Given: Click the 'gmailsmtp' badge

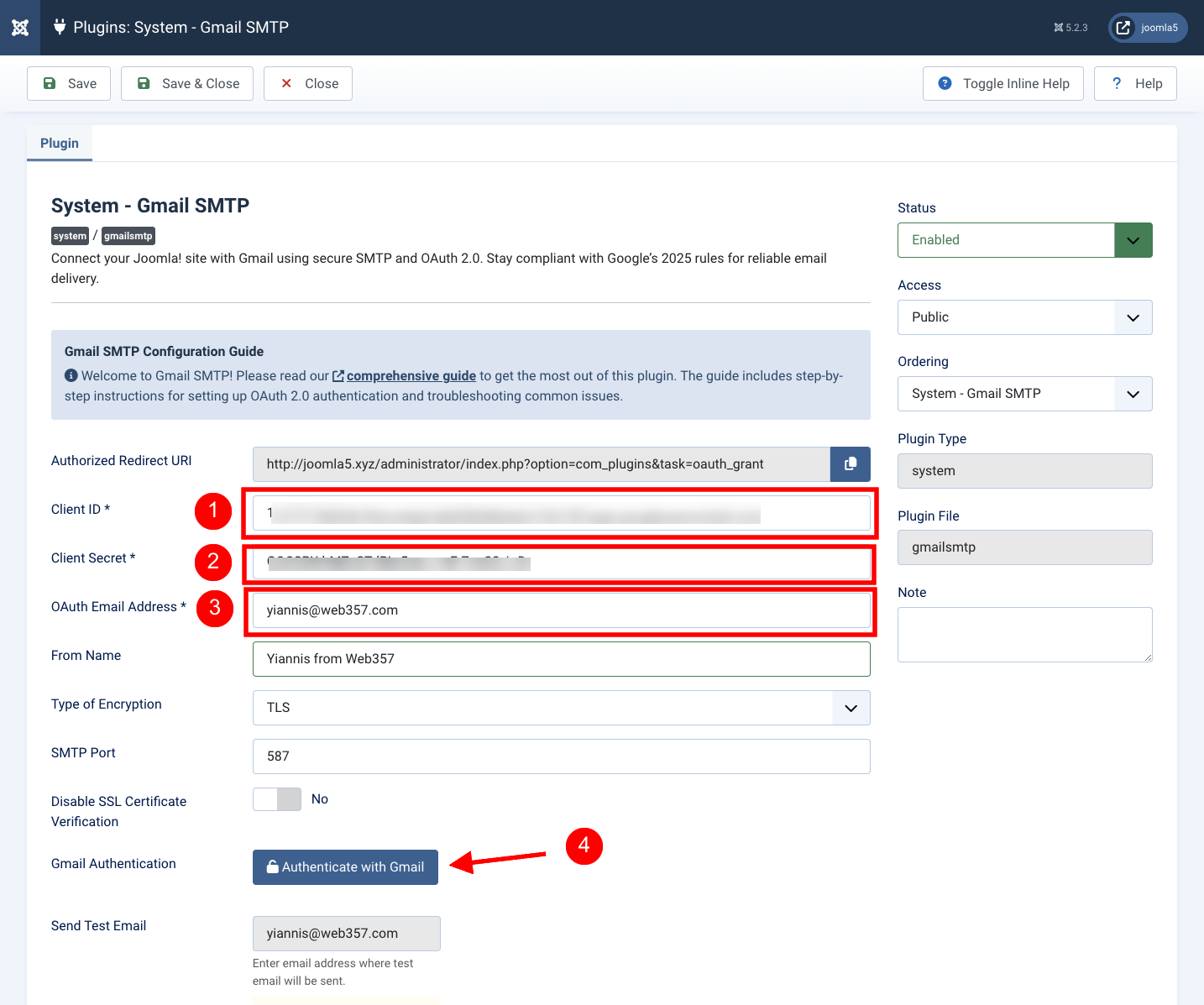Looking at the screenshot, I should pyautogui.click(x=128, y=236).
